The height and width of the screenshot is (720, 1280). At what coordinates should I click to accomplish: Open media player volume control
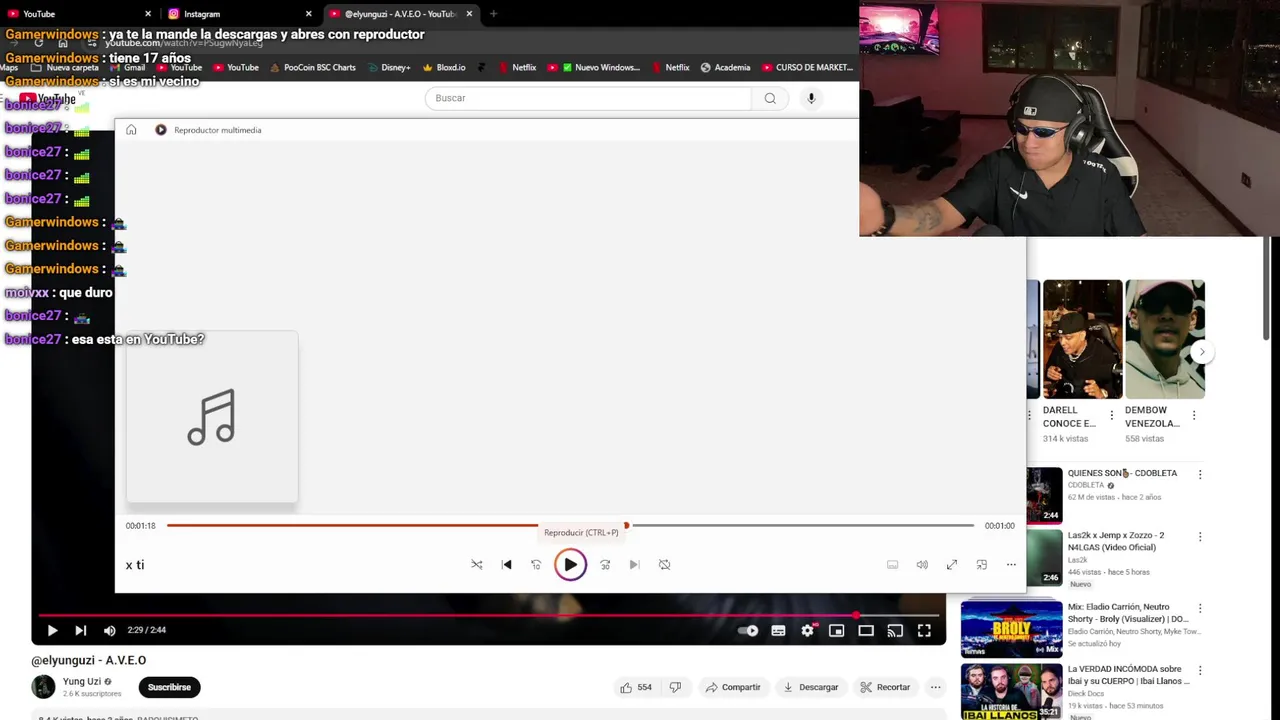pyautogui.click(x=922, y=565)
